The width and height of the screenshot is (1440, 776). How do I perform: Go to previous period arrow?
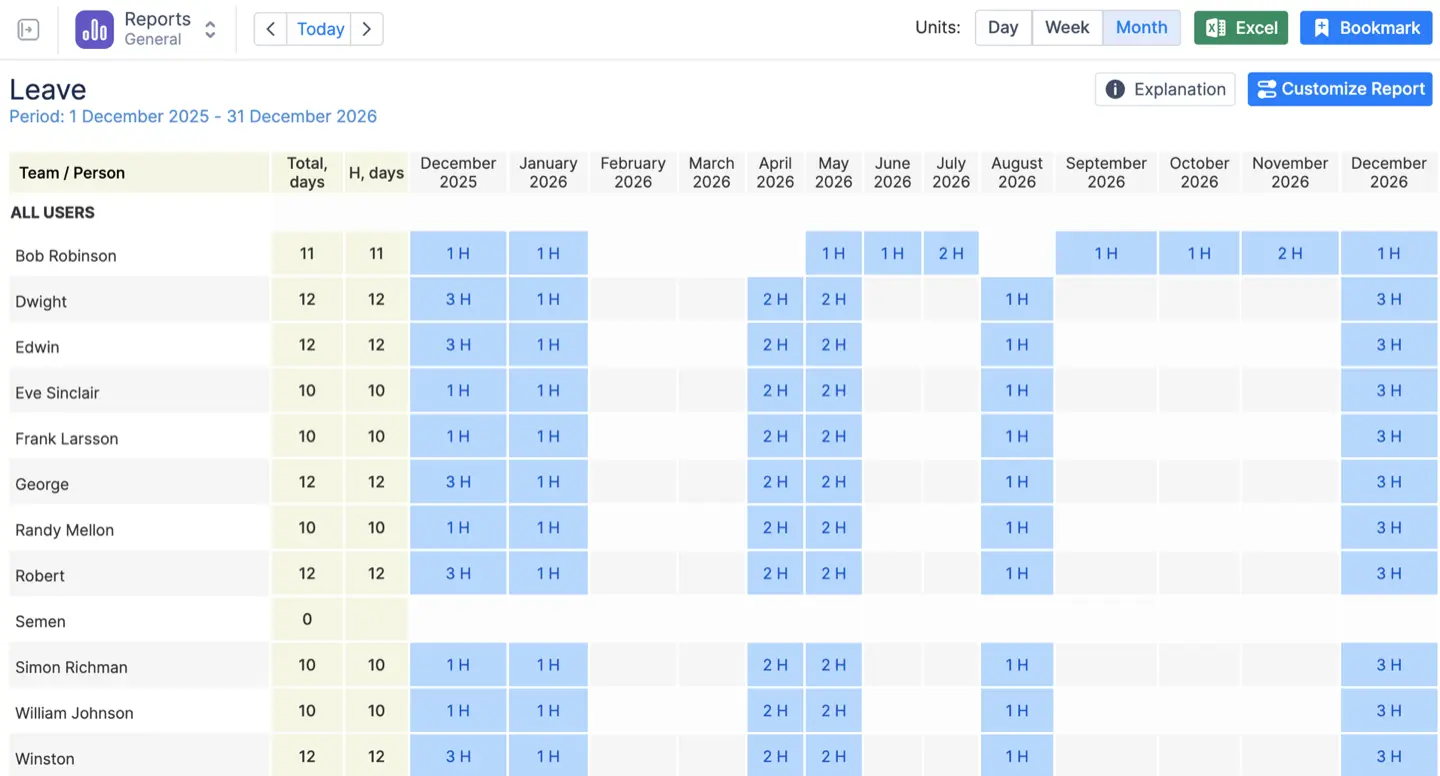[x=270, y=29]
